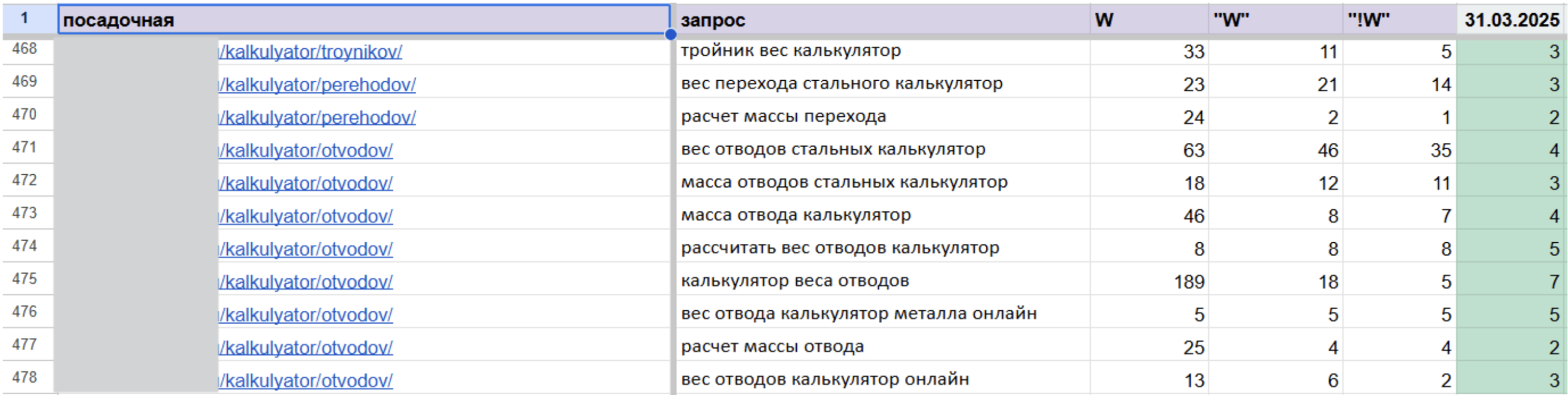Select the 'тройник вес калькулятор' query cell

[x=882, y=51]
